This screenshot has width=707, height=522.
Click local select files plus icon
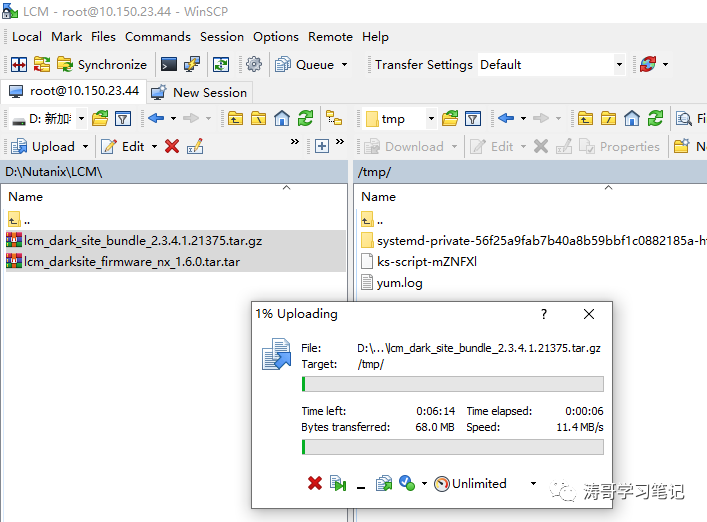tap(321, 146)
